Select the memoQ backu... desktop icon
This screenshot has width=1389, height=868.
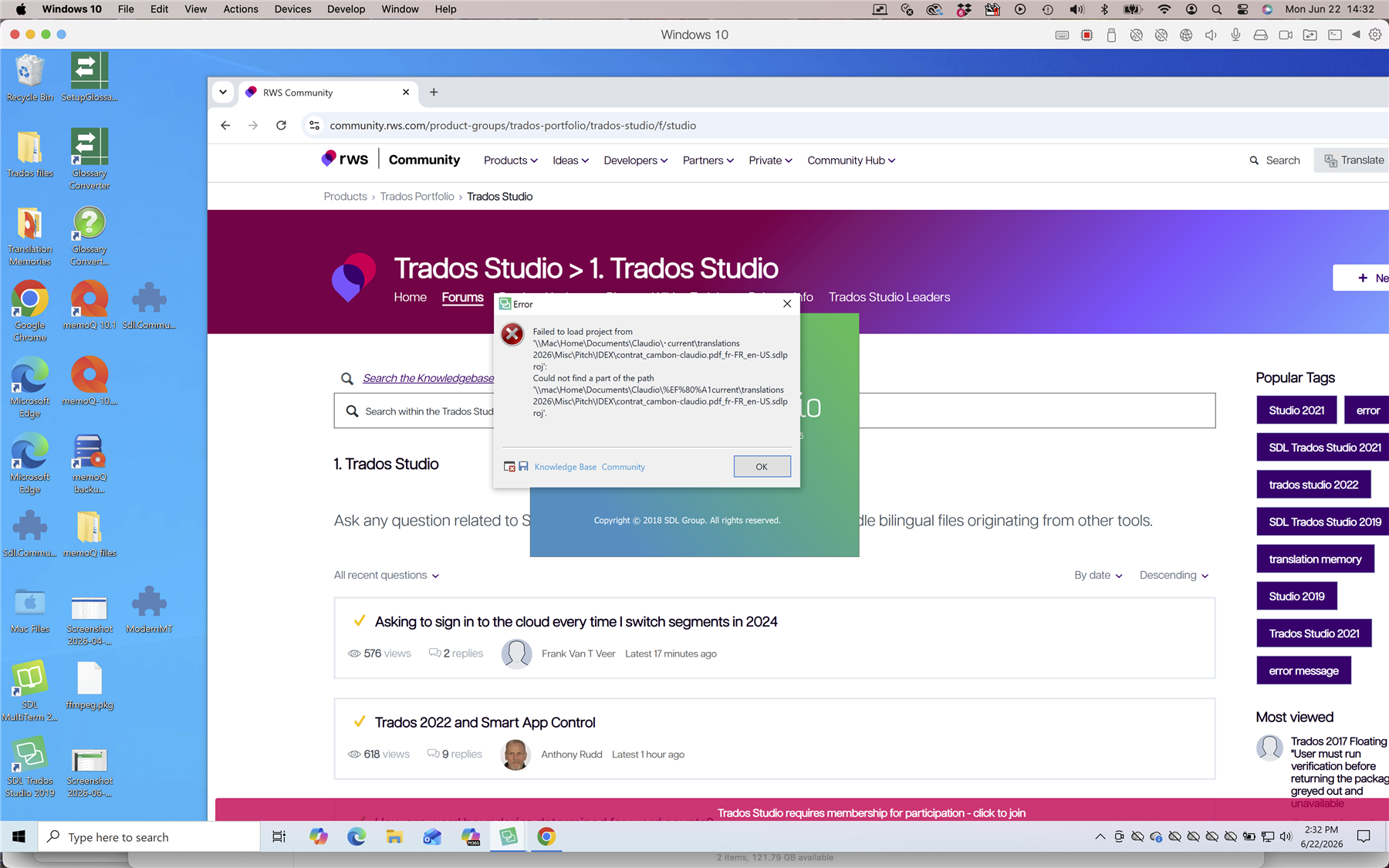click(90, 464)
